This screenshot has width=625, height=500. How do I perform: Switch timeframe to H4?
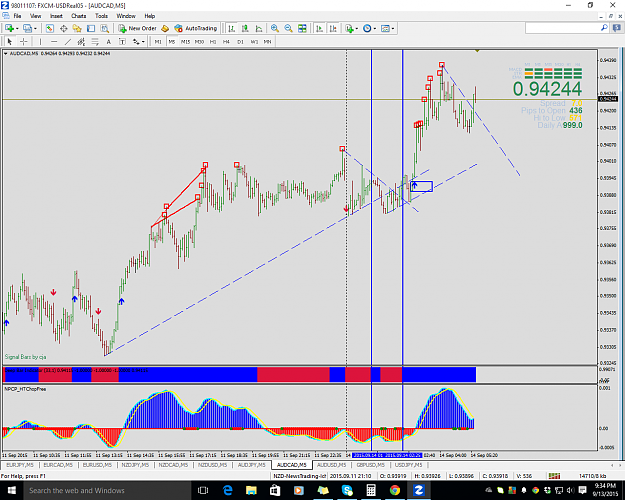point(226,41)
